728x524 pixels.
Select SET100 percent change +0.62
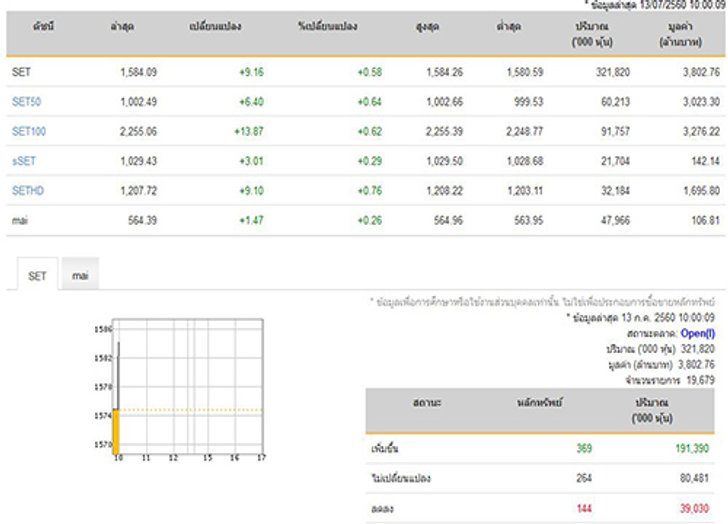370,131
